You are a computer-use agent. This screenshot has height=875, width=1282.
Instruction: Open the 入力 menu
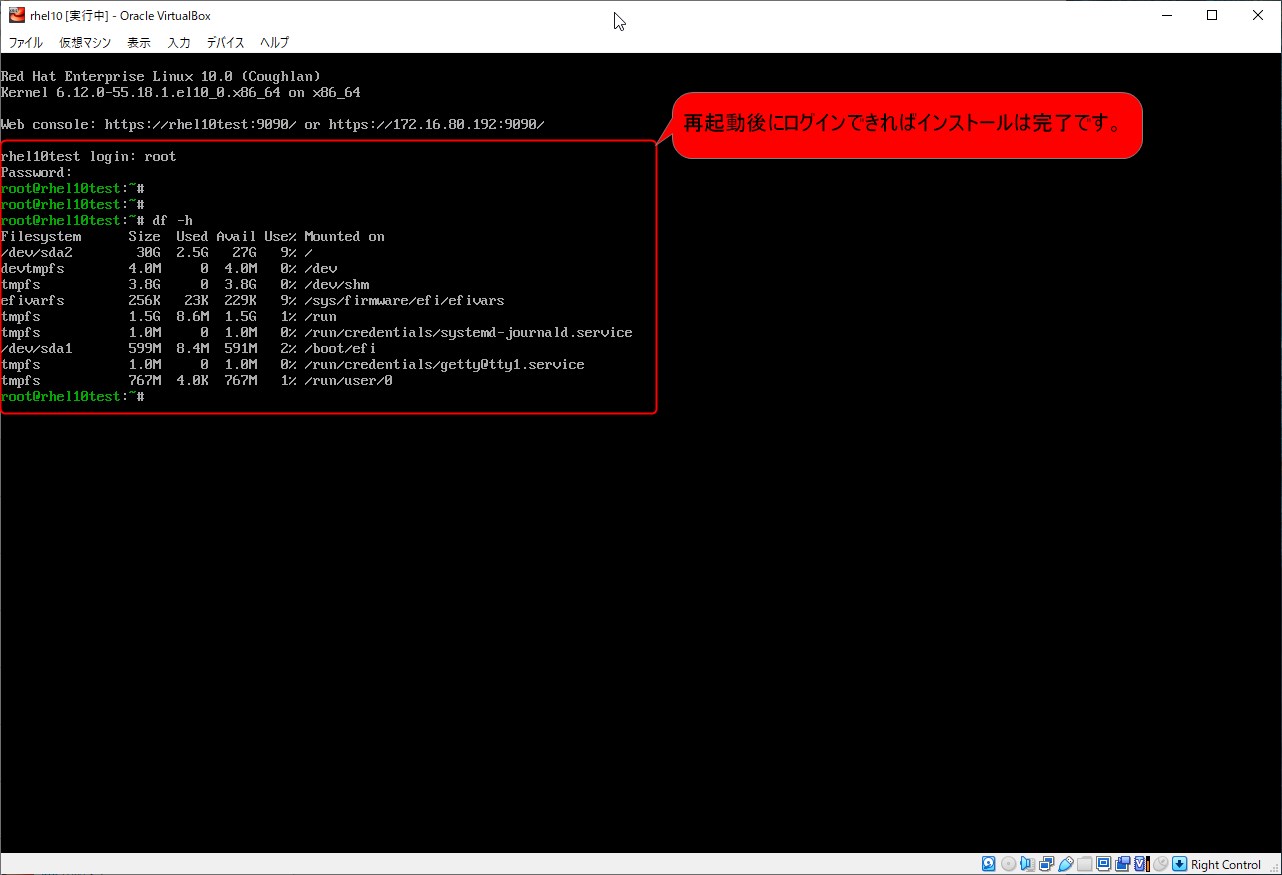click(x=179, y=42)
